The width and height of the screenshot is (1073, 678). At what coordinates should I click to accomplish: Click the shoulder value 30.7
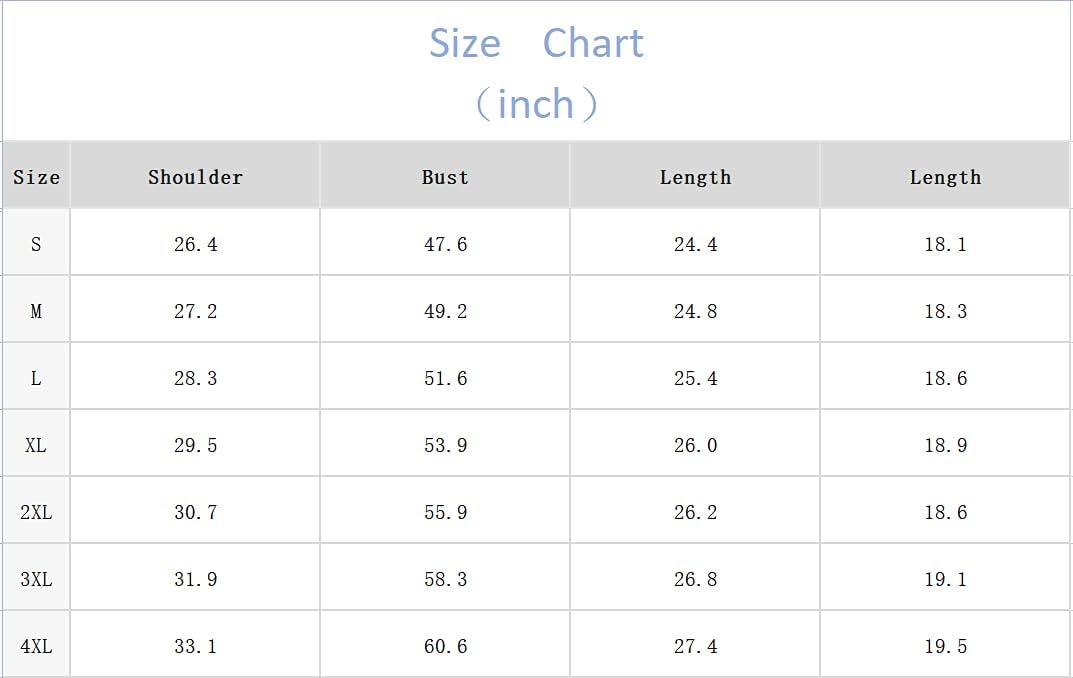(195, 512)
